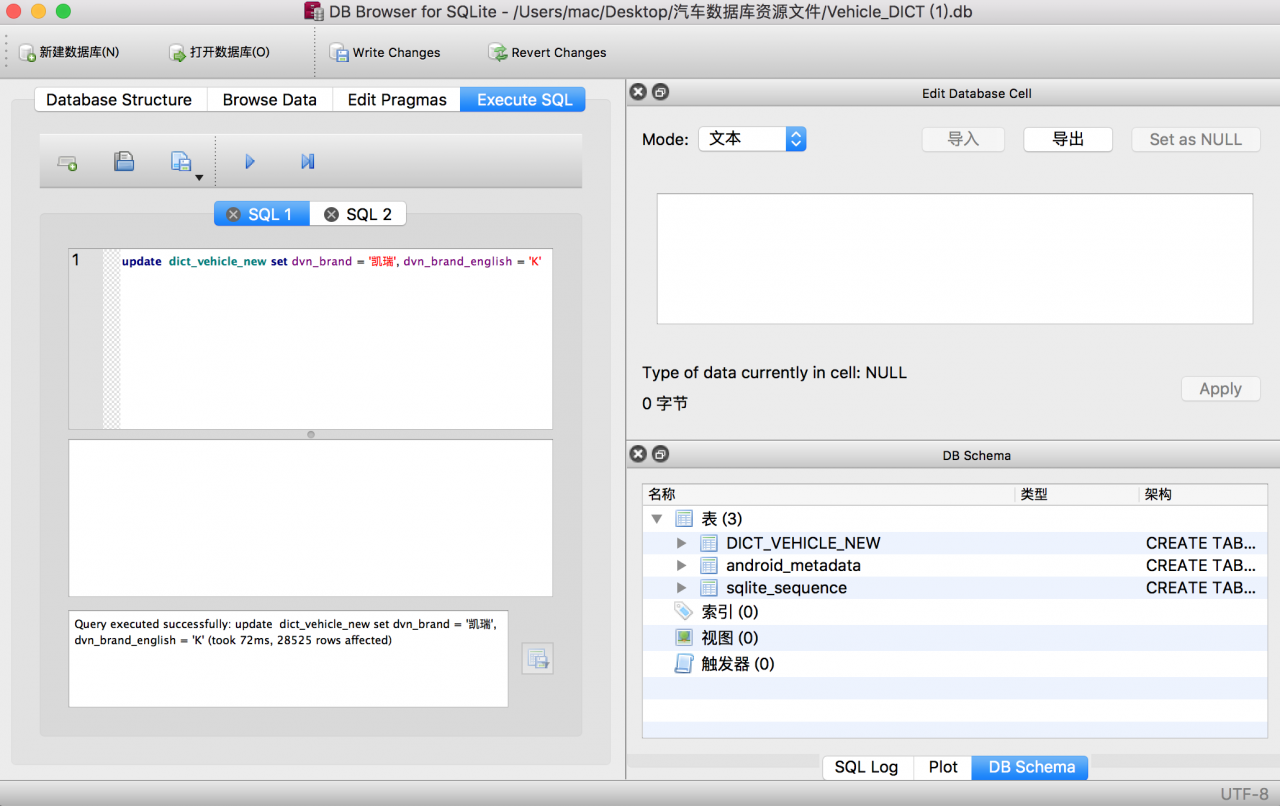Switch to the Browse Data tab
This screenshot has height=806, width=1280.
tap(270, 99)
